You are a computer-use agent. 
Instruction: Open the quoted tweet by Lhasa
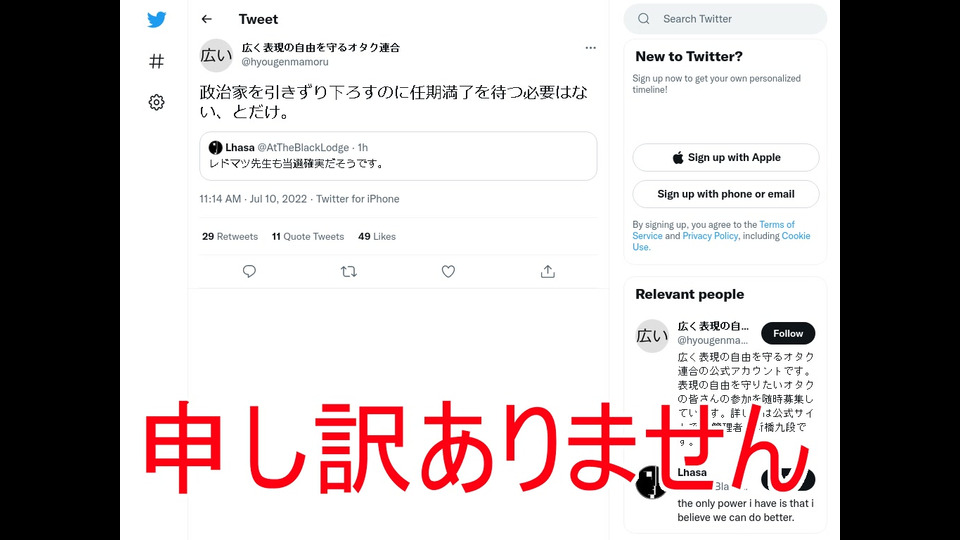398,156
